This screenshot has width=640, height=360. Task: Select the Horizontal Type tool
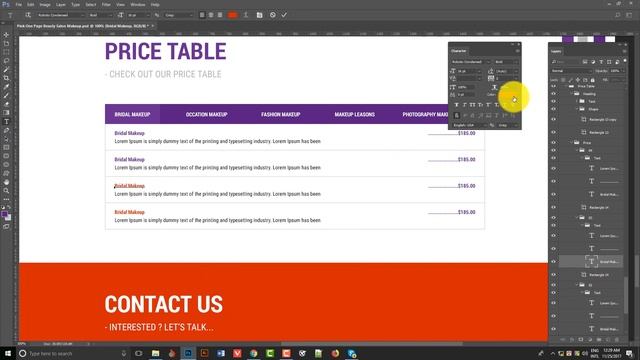[6, 122]
